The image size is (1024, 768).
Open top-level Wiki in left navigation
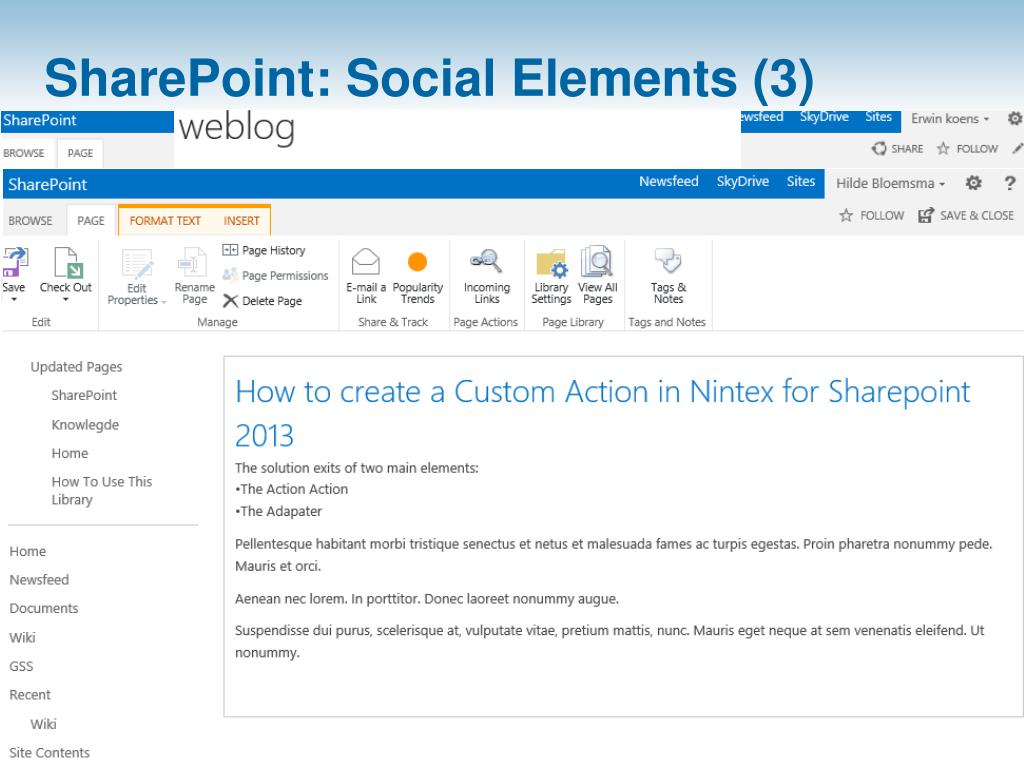pyautogui.click(x=22, y=638)
